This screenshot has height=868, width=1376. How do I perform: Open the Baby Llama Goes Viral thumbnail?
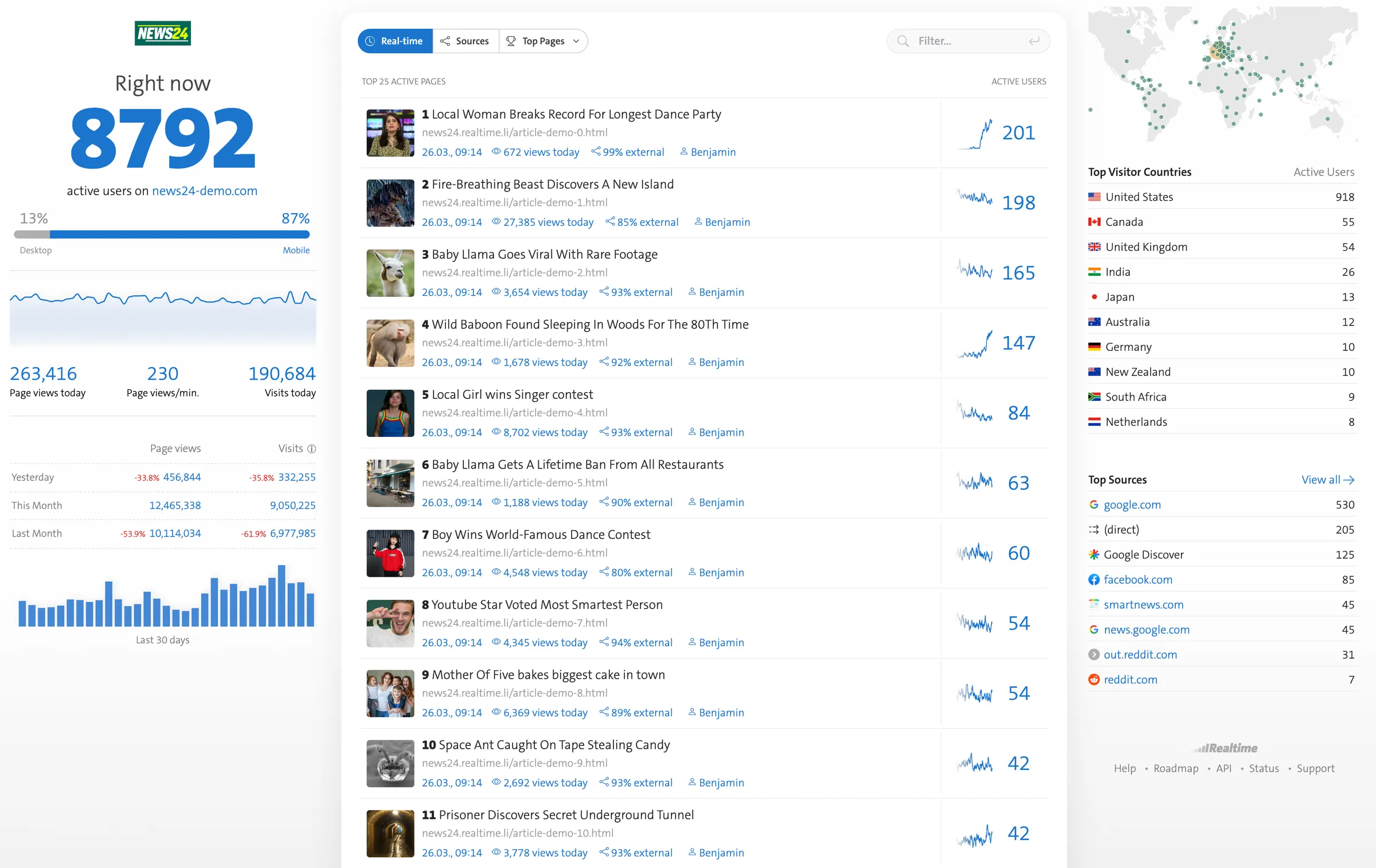pyautogui.click(x=390, y=273)
